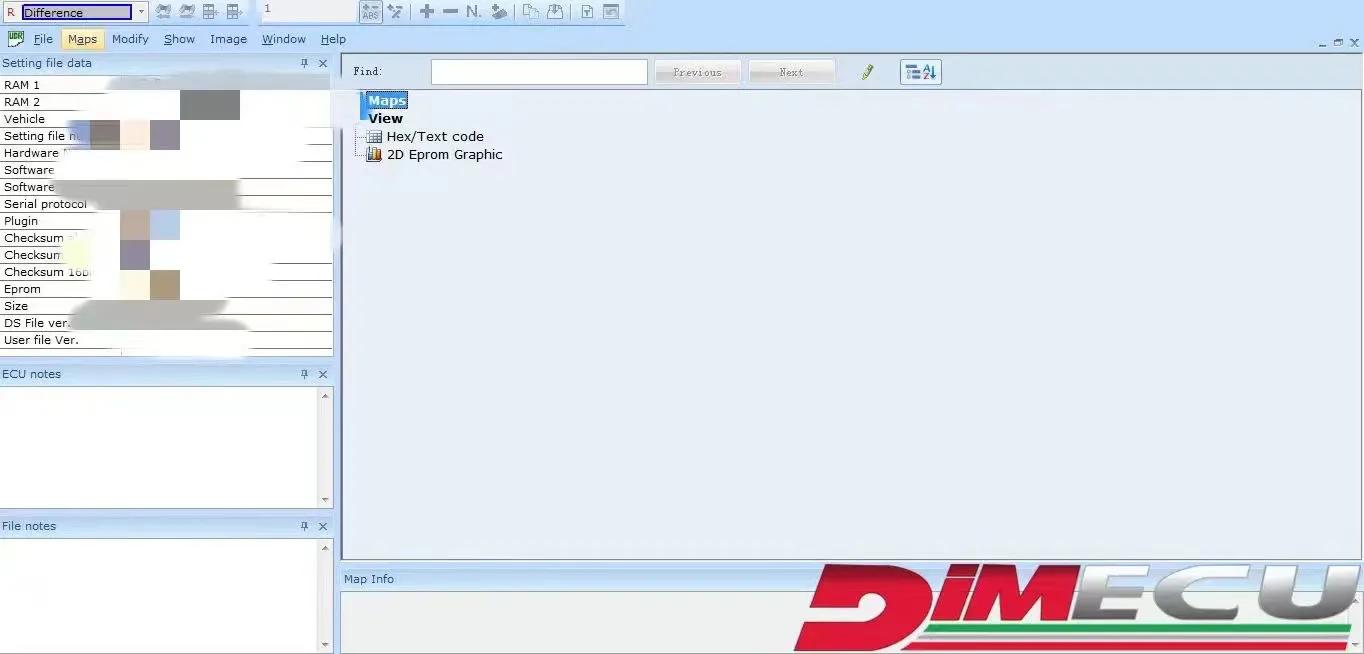The height and width of the screenshot is (654, 1364).
Task: Pin the ECU notes panel
Action: click(305, 374)
